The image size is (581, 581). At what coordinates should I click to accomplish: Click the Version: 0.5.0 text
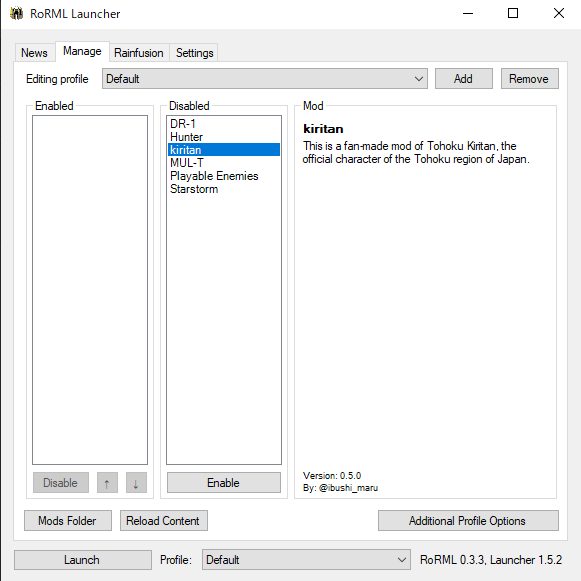[x=332, y=475]
